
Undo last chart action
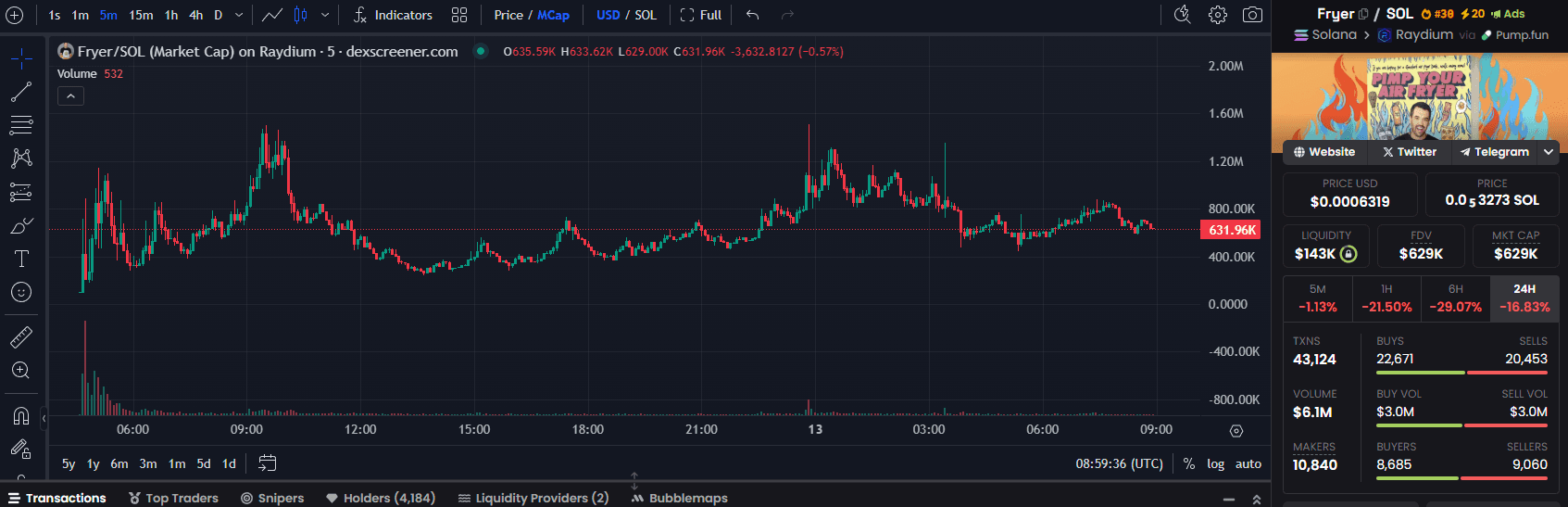pyautogui.click(x=753, y=15)
